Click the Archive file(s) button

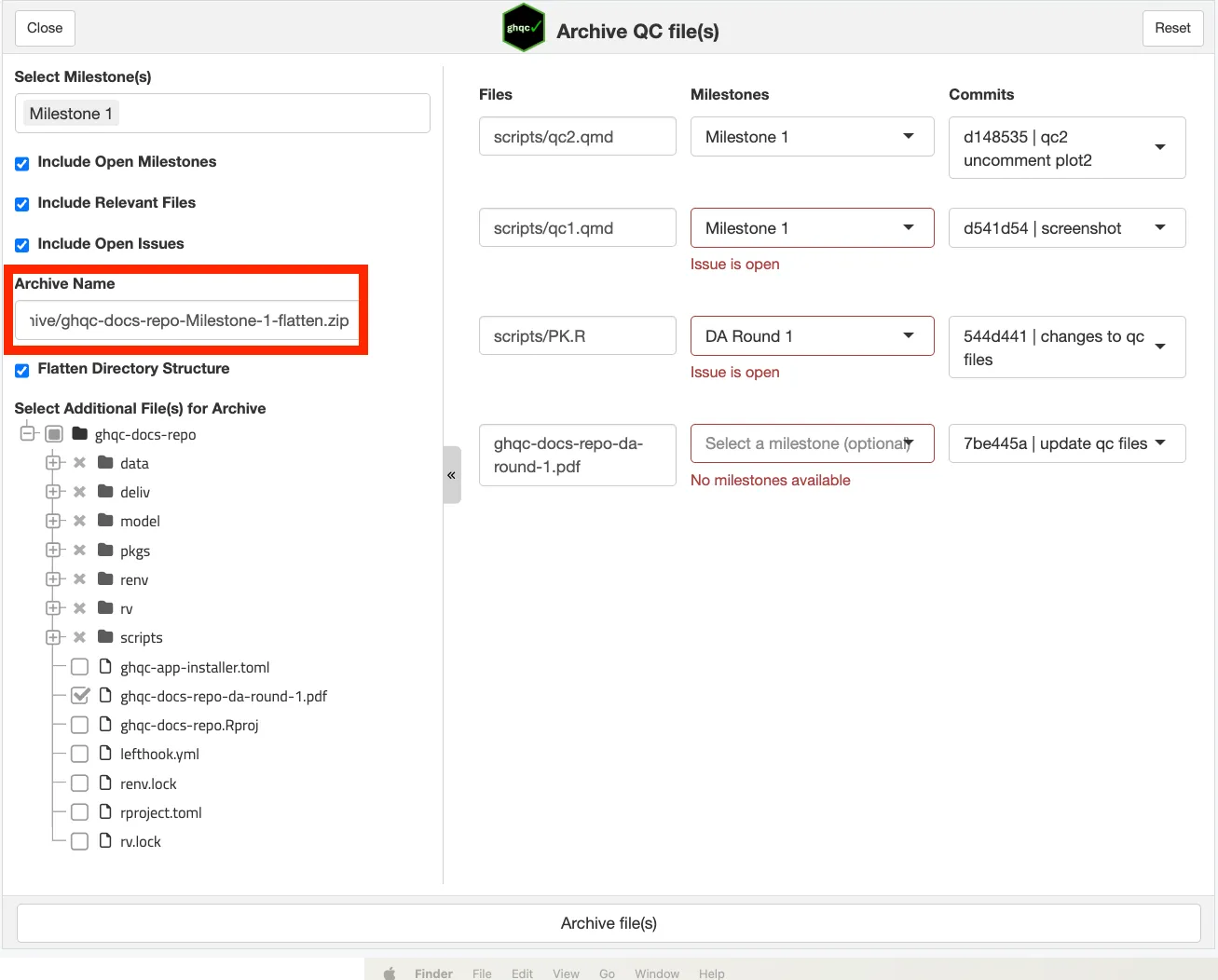click(609, 923)
